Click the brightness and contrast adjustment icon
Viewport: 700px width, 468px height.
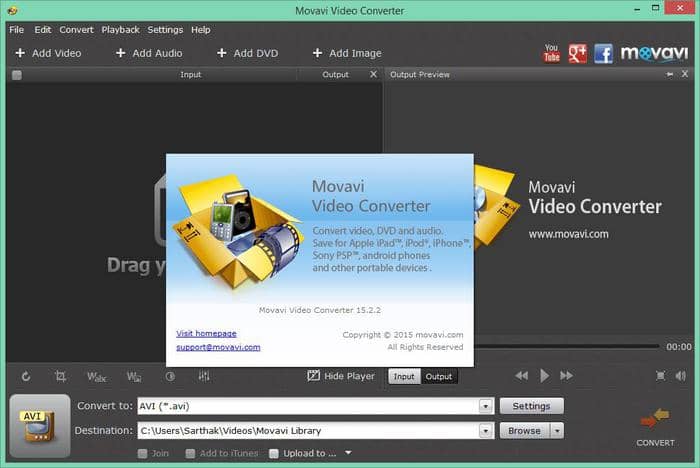tap(169, 376)
